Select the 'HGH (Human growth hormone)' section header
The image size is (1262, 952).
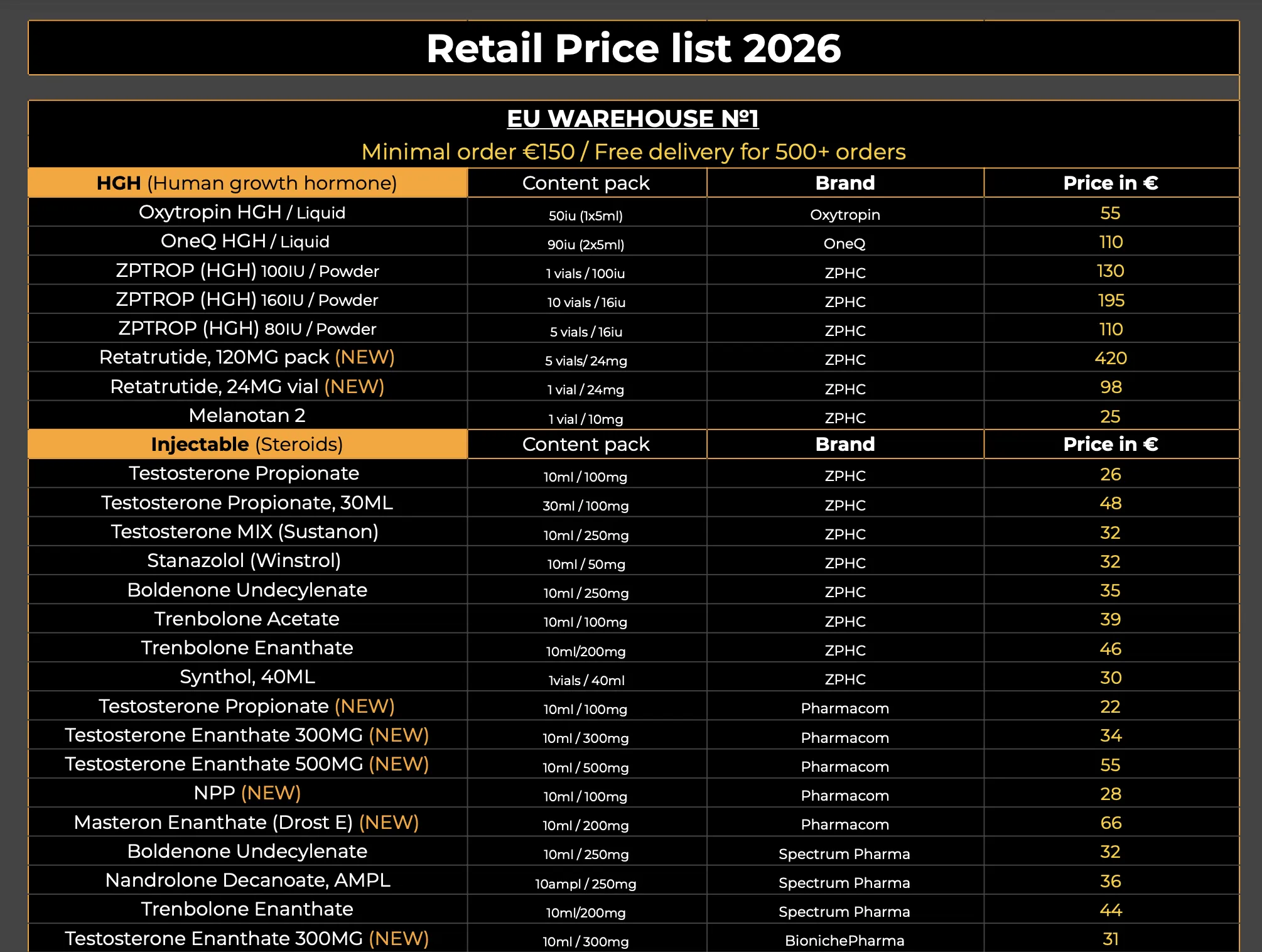point(247,183)
